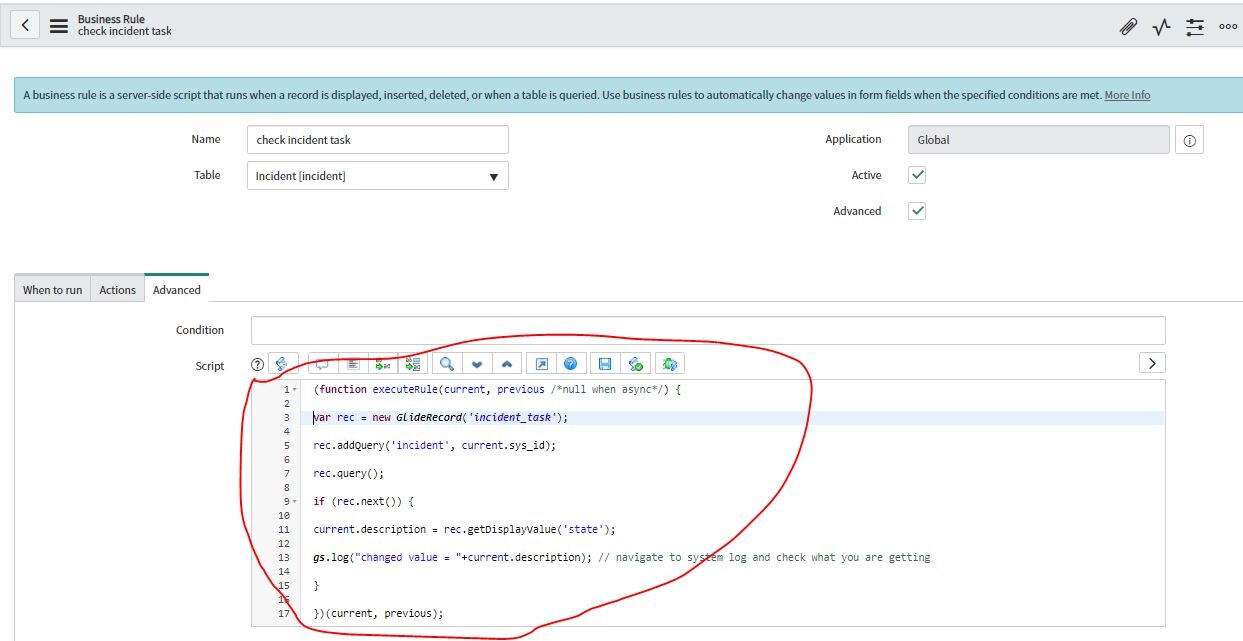
Task: Click code line with current.description assignment
Action: click(464, 530)
